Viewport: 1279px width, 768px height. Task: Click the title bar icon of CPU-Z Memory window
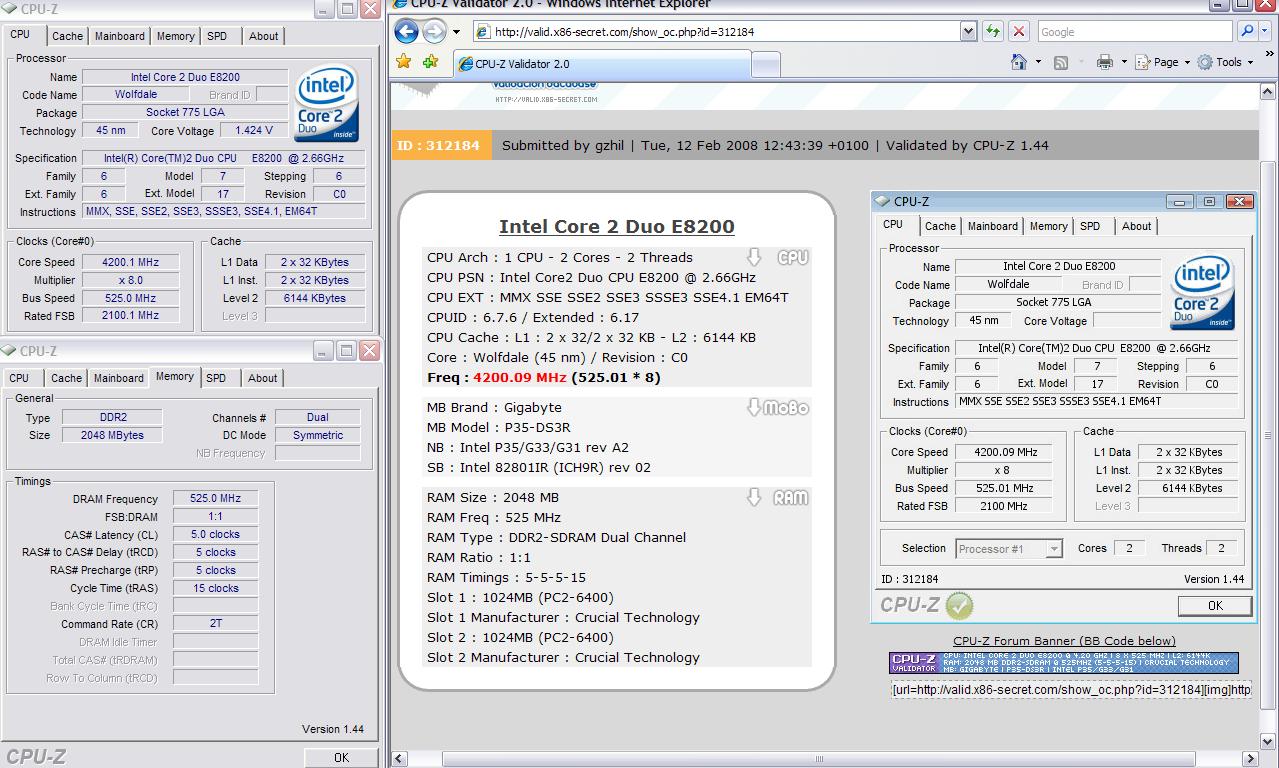pos(9,351)
